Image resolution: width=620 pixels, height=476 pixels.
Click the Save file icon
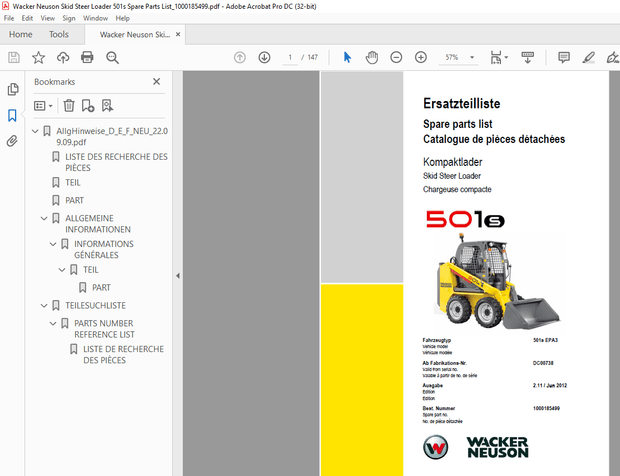[x=14, y=58]
